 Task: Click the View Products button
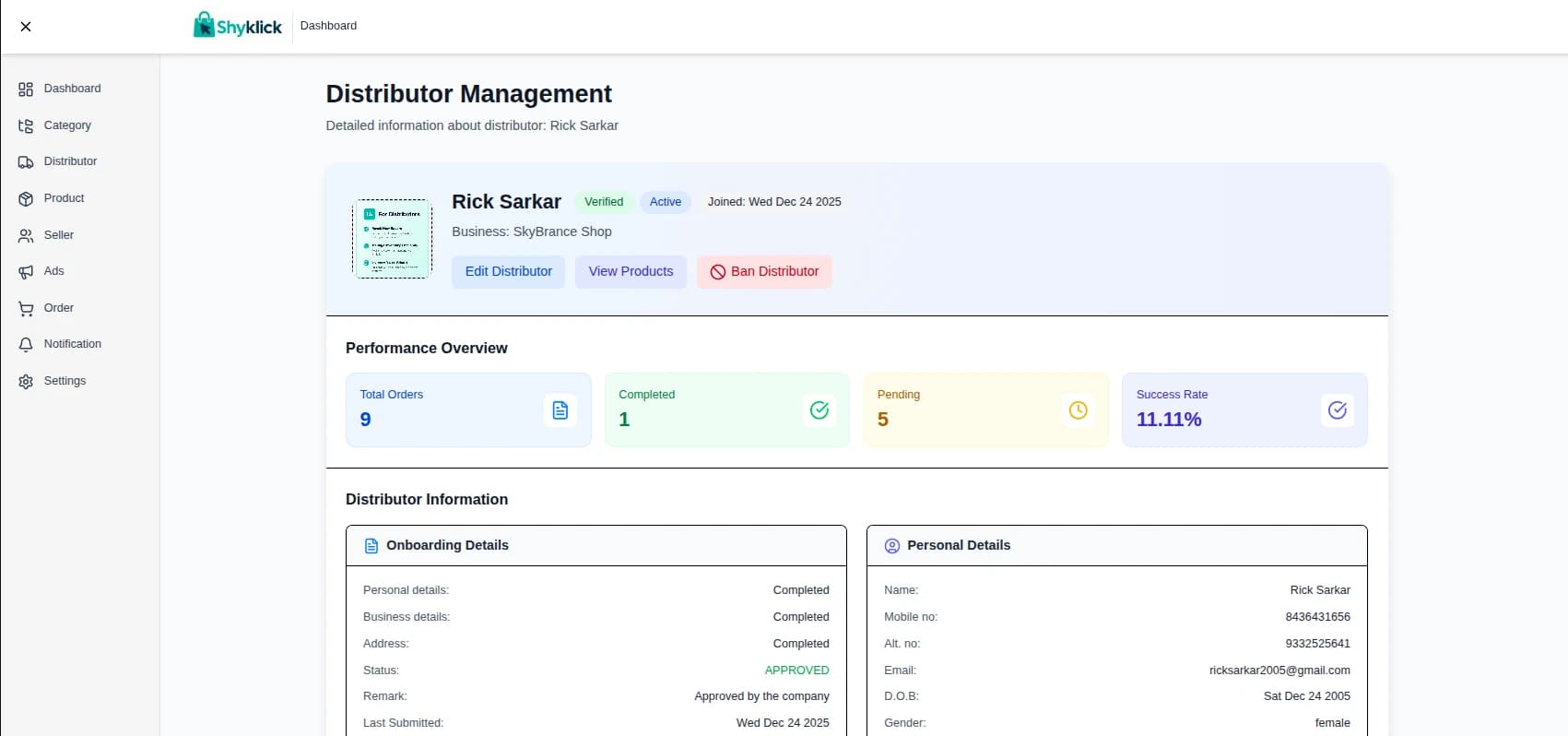(x=631, y=271)
